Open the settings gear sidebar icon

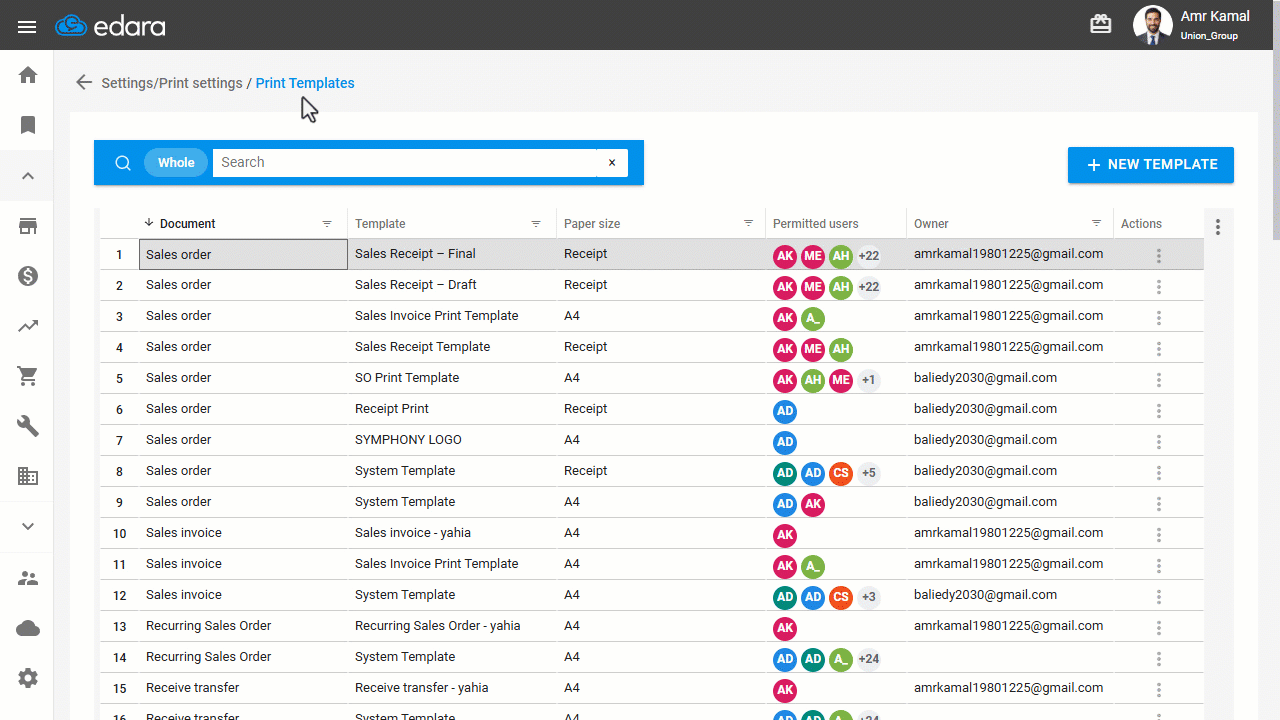coord(28,678)
